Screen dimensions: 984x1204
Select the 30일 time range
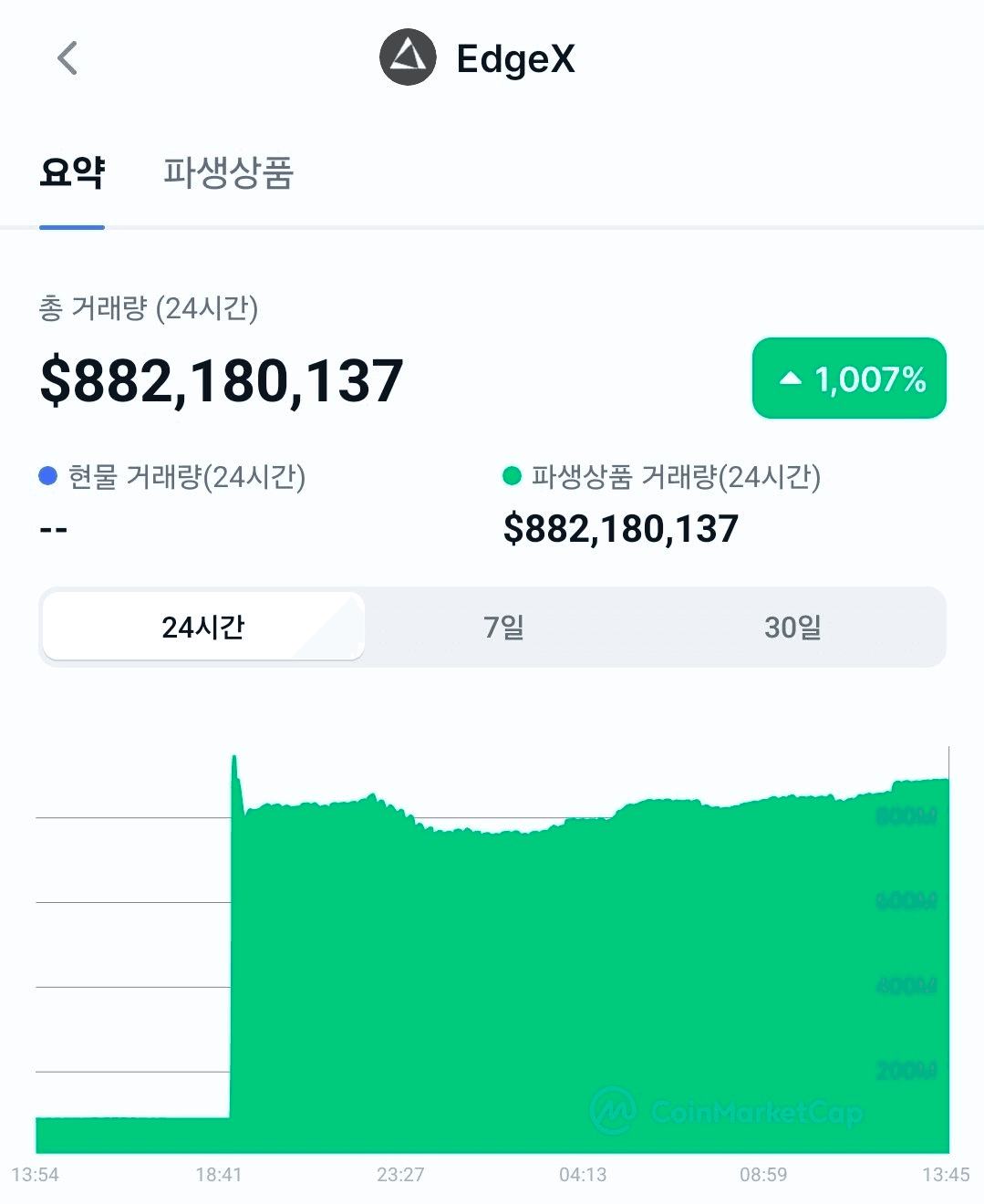(x=792, y=627)
